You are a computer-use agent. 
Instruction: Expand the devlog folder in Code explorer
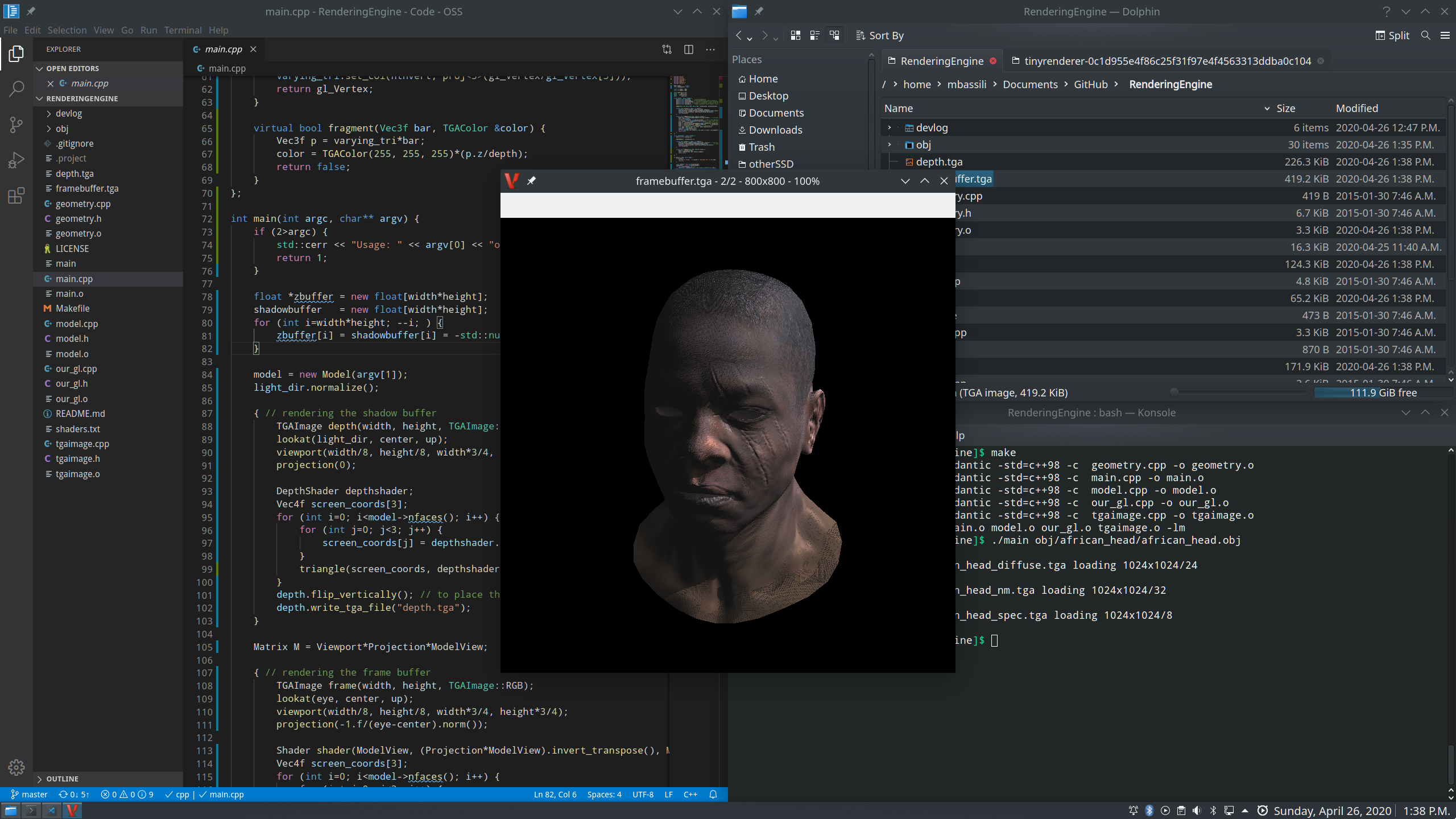[49, 113]
